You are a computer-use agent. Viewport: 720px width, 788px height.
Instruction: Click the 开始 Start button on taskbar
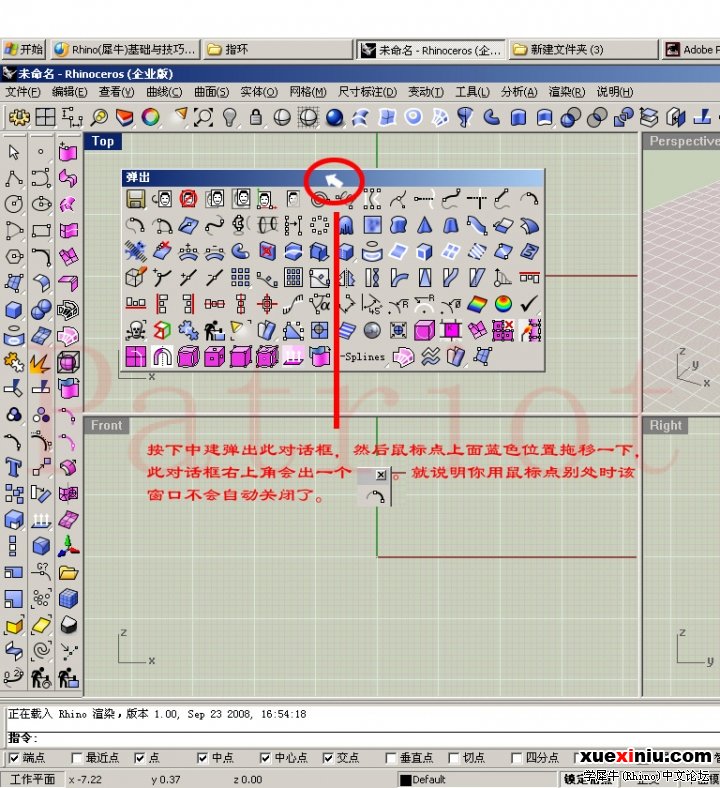tap(24, 49)
